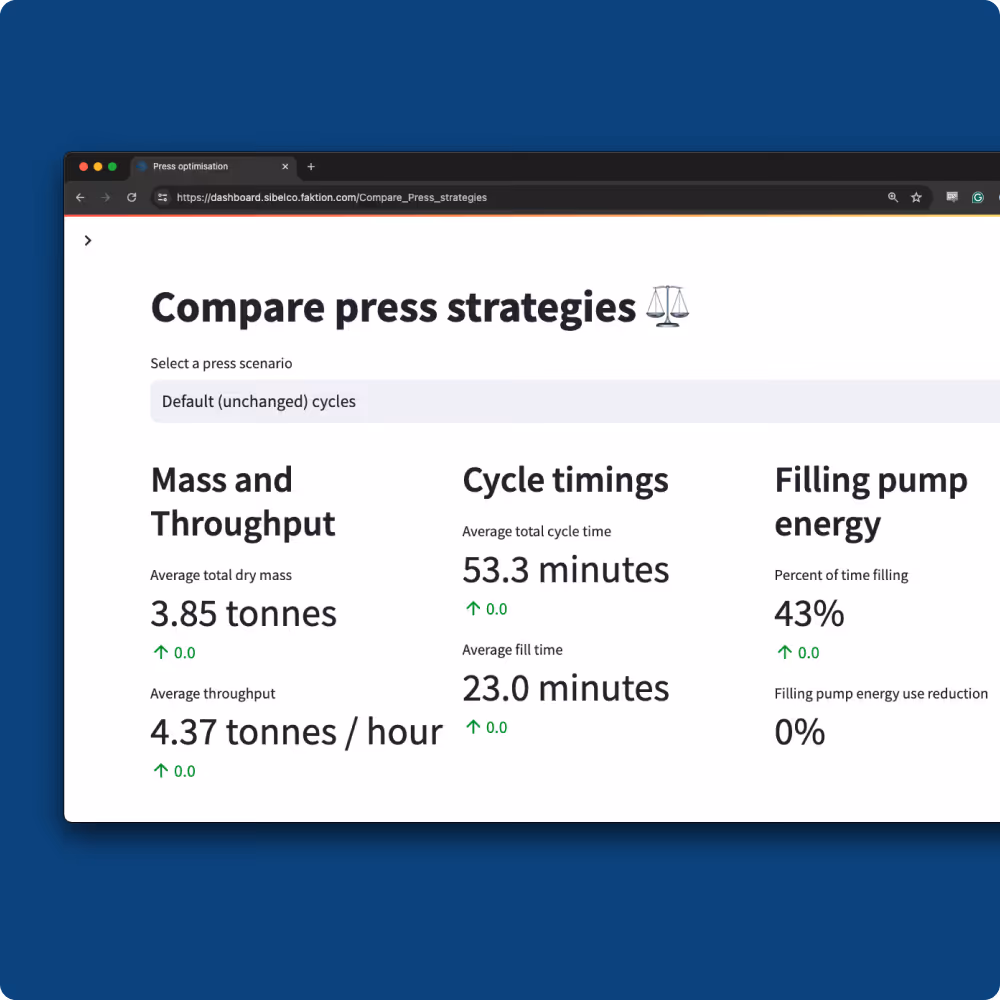
Task: Click the Filling pump energy heading
Action: tap(871, 502)
